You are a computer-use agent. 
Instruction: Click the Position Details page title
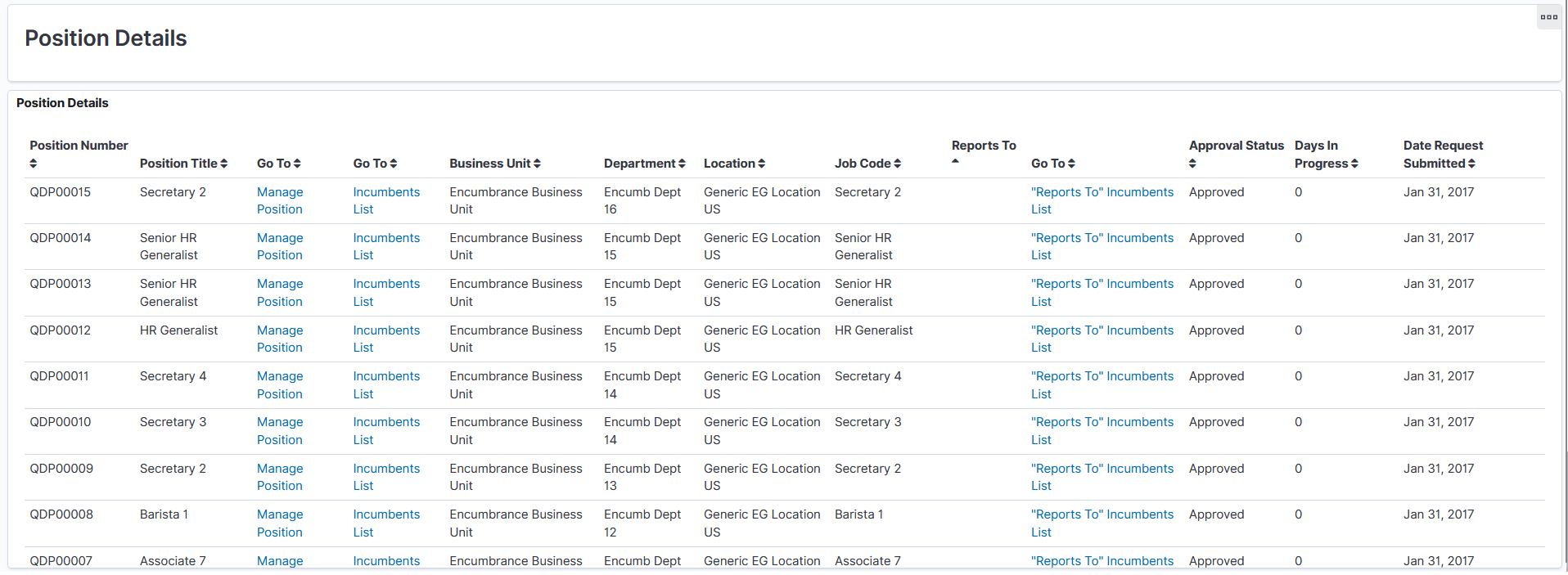click(106, 38)
